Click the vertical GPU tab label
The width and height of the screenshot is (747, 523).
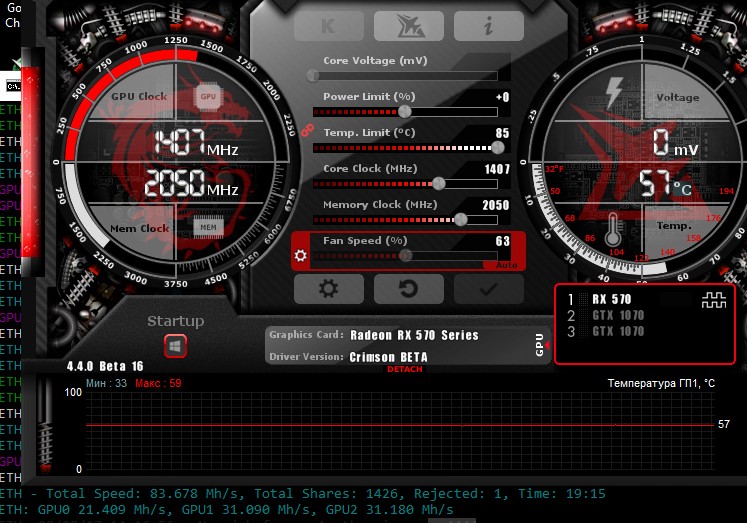click(x=539, y=344)
